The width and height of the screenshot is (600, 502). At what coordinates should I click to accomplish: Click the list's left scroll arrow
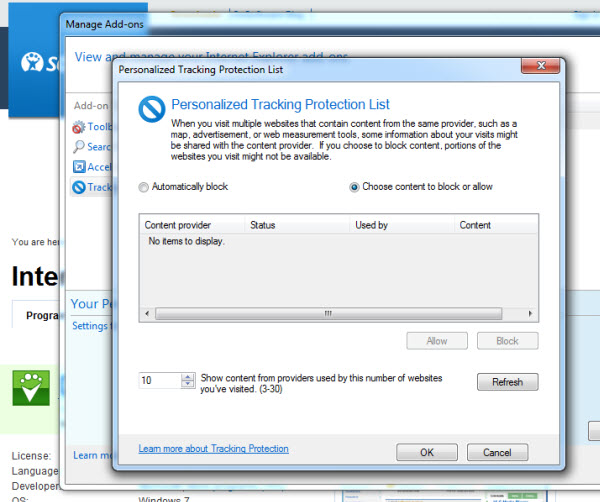[147, 313]
